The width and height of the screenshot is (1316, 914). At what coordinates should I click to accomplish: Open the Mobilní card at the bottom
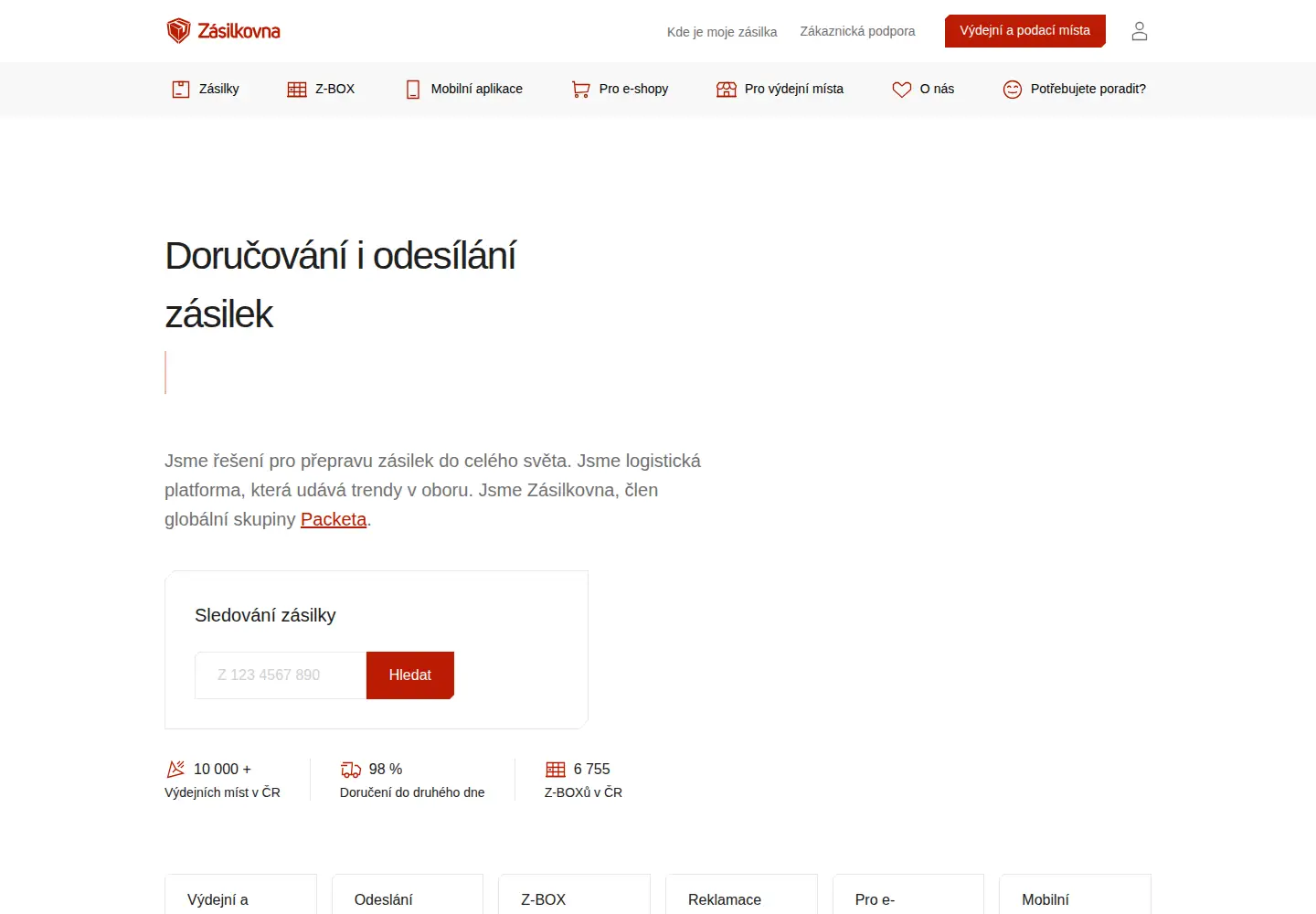pyautogui.click(x=1075, y=895)
